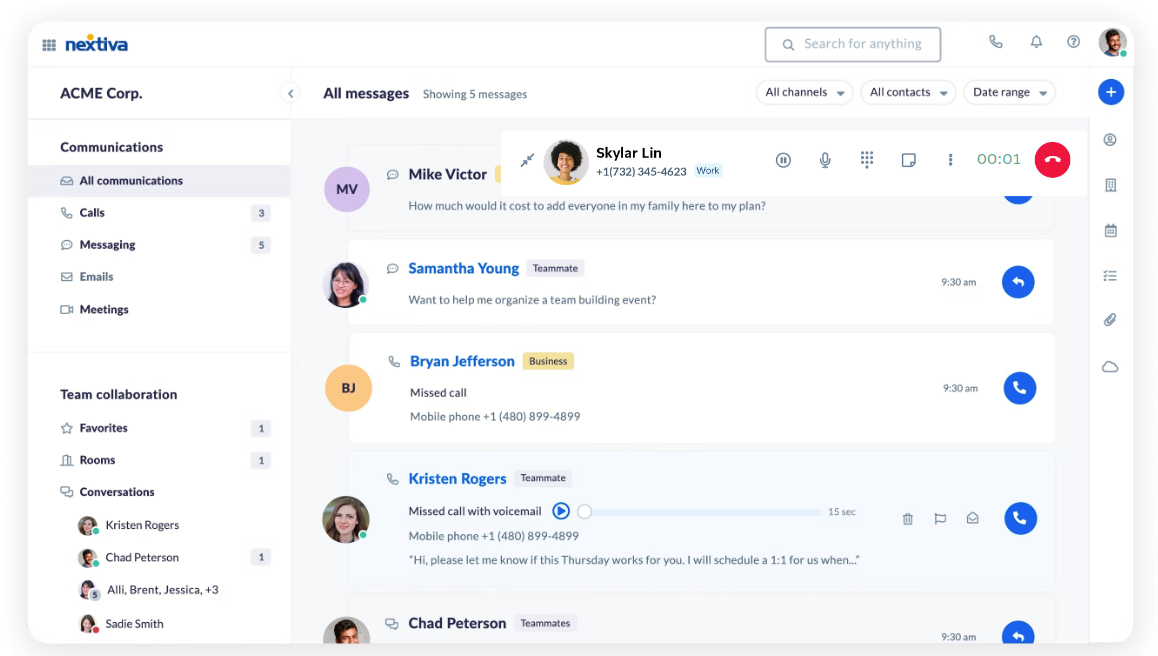This screenshot has width=1158, height=656.
Task: Open Rooms in Team collaboration
Action: coord(160,460)
